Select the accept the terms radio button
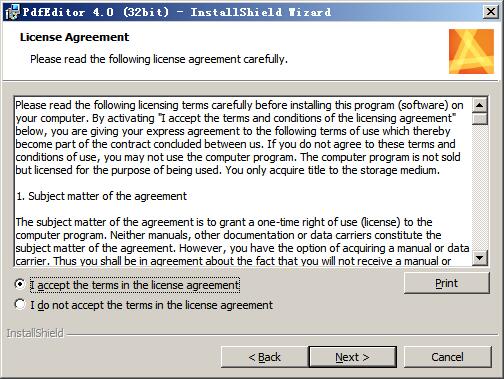The height and width of the screenshot is (379, 504). (x=20, y=284)
